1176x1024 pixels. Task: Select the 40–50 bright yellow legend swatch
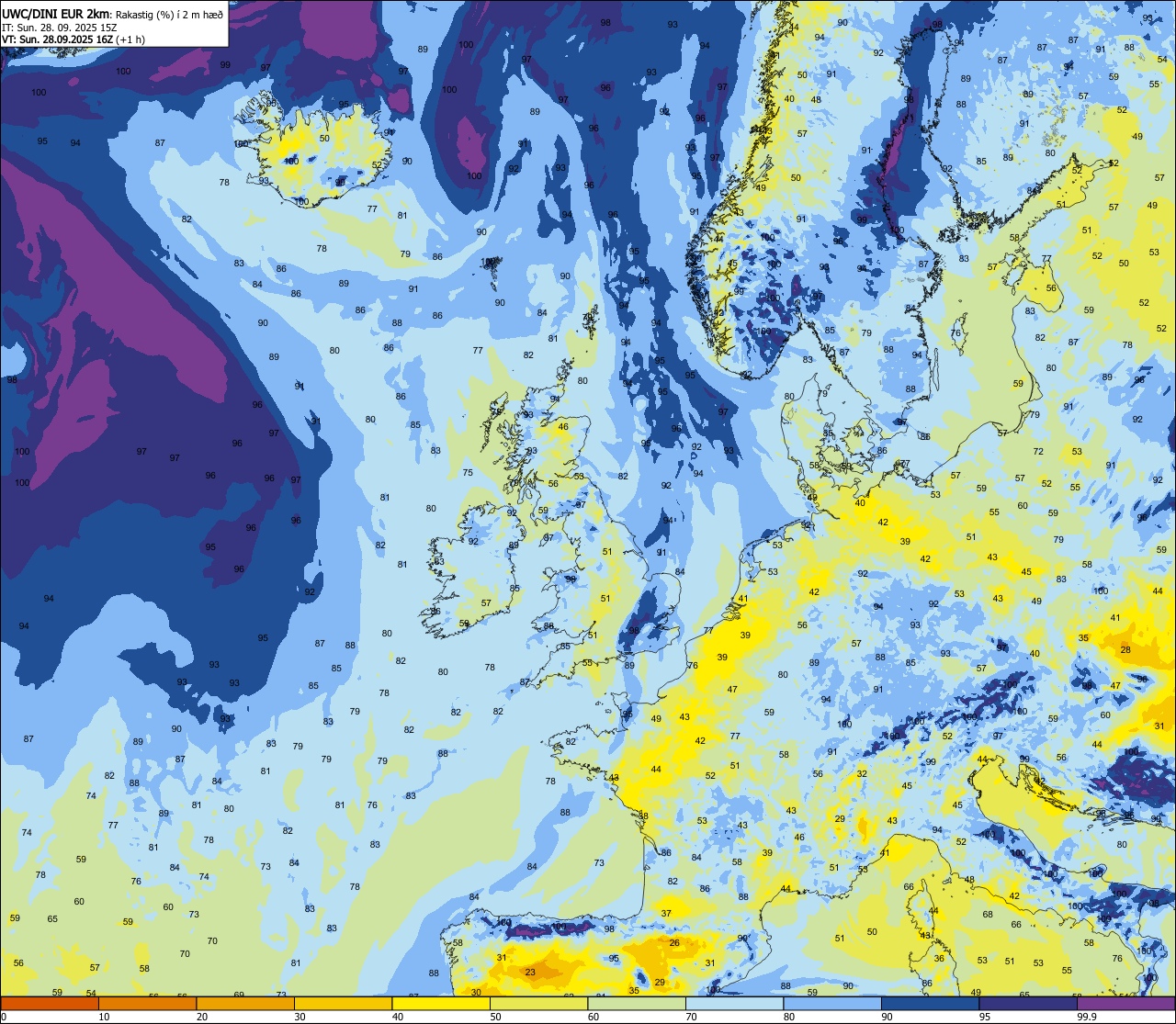(441, 1003)
